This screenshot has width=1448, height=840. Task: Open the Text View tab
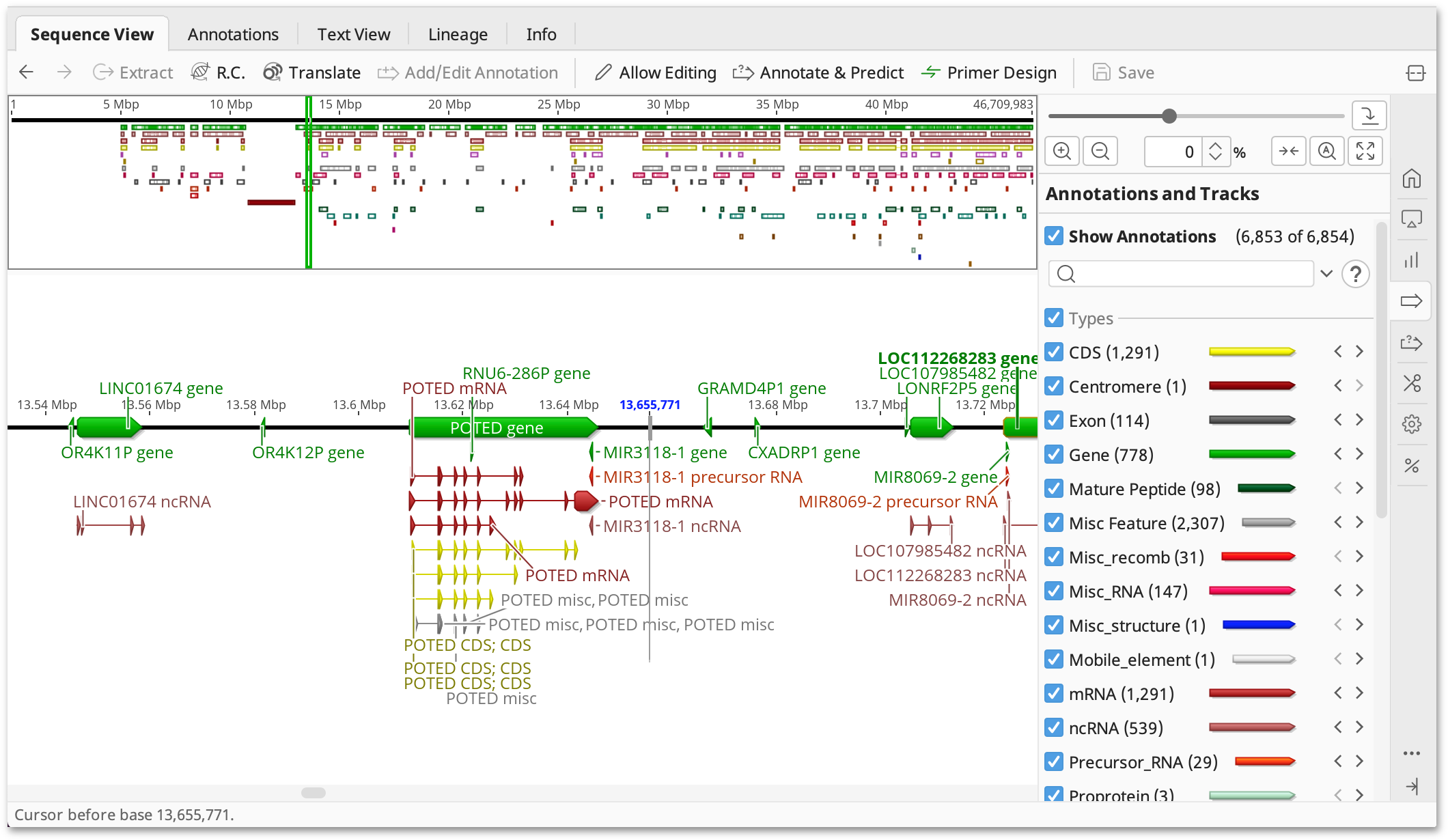(x=354, y=34)
